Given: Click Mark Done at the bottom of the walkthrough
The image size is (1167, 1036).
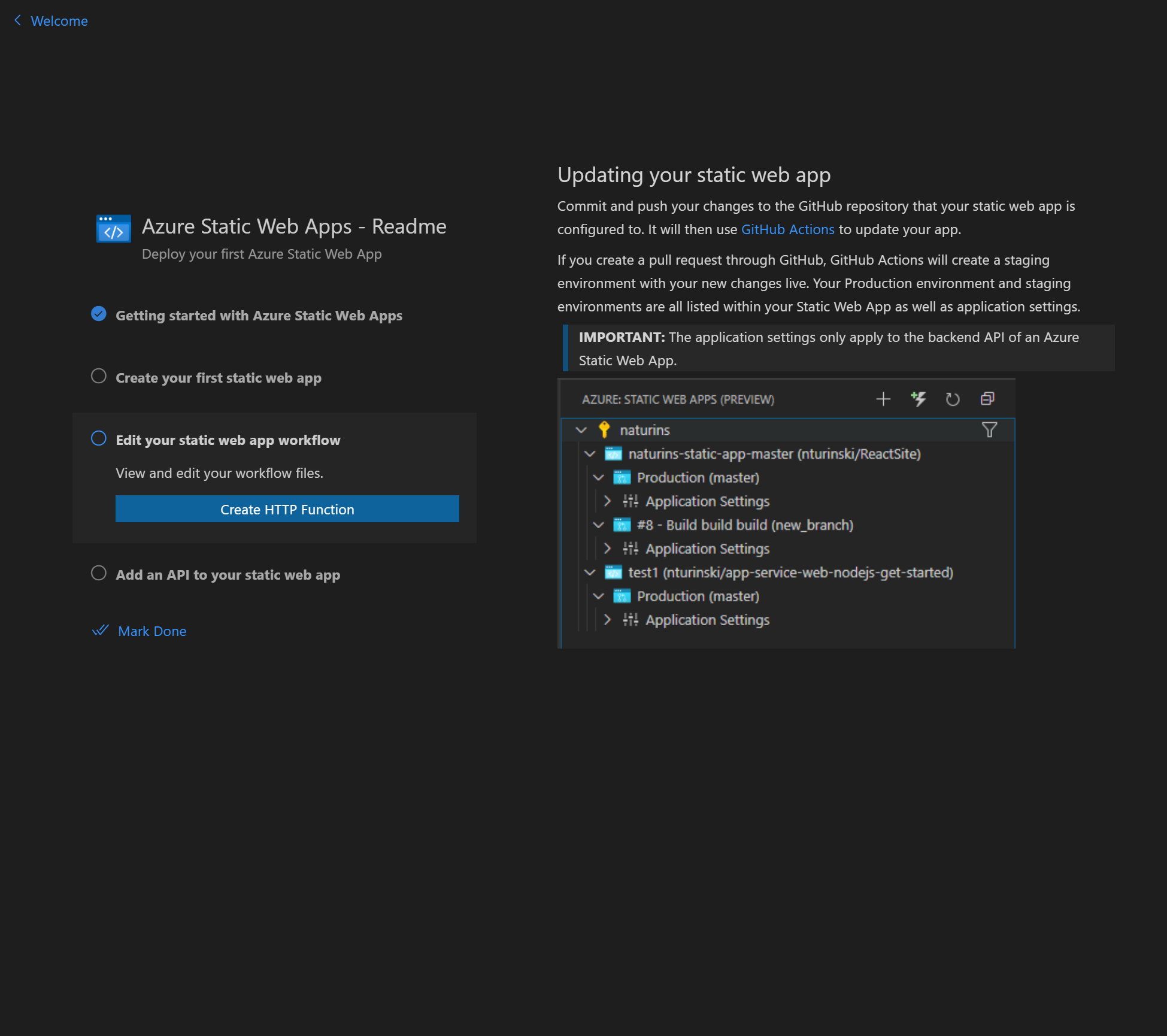Looking at the screenshot, I should point(152,631).
